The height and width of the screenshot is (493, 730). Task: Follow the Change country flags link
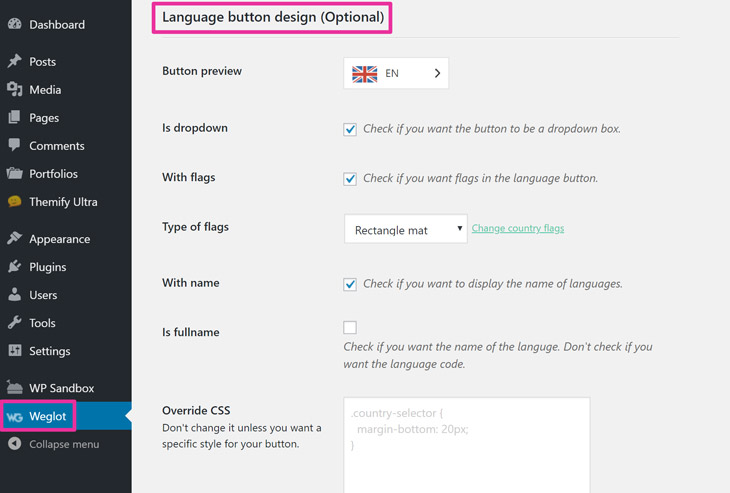518,228
